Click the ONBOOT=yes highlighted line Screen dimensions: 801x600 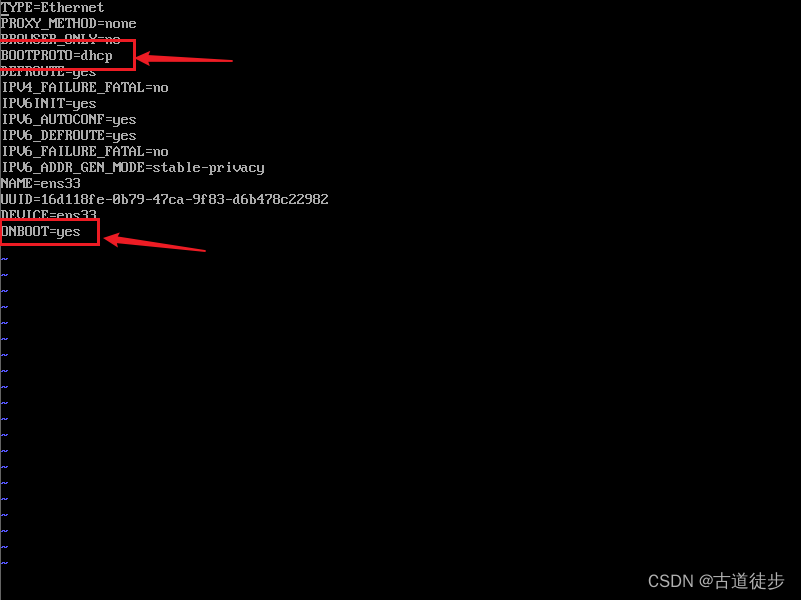point(40,232)
